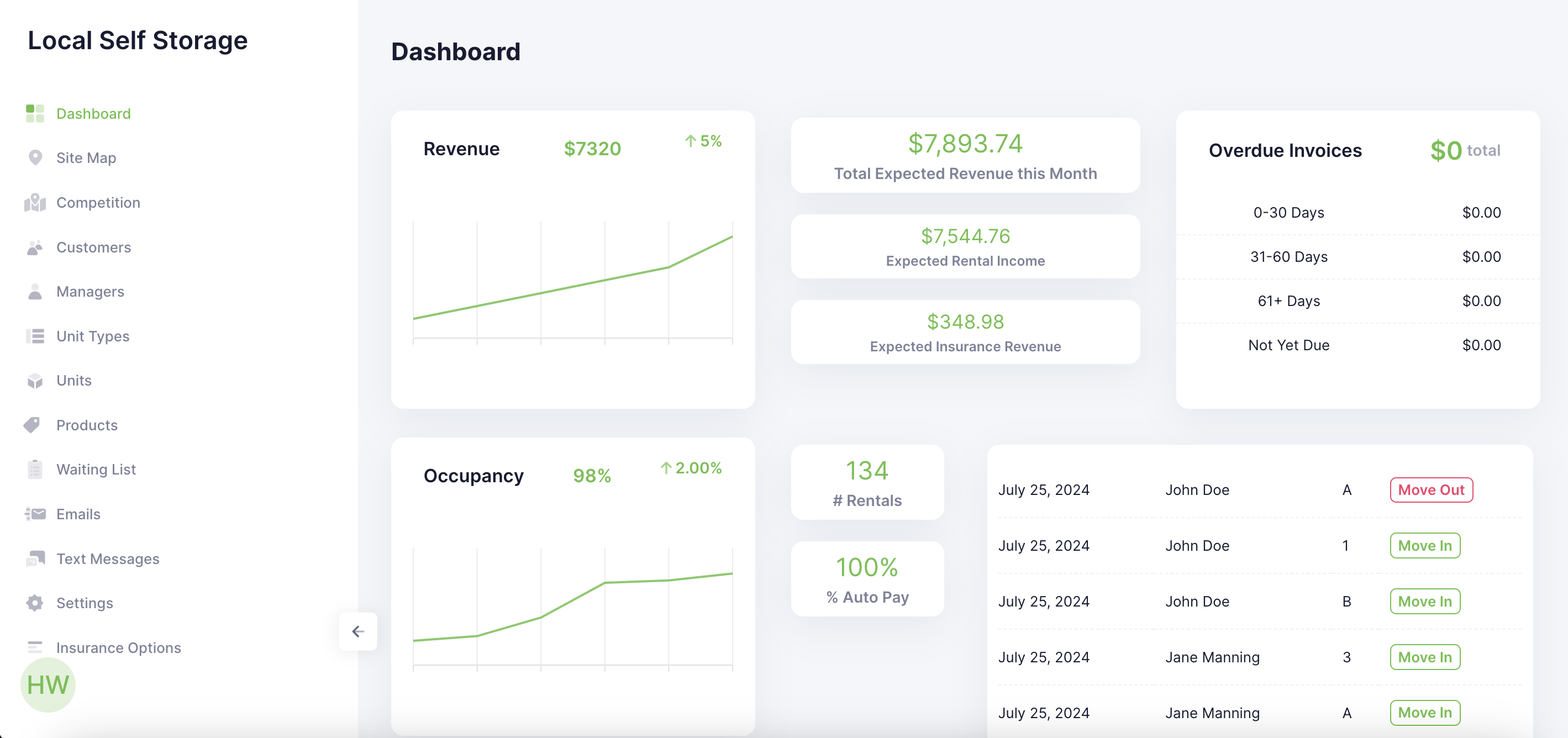This screenshot has height=738, width=1568.
Task: Click Move In for Jane Manning unit A
Action: (x=1425, y=713)
